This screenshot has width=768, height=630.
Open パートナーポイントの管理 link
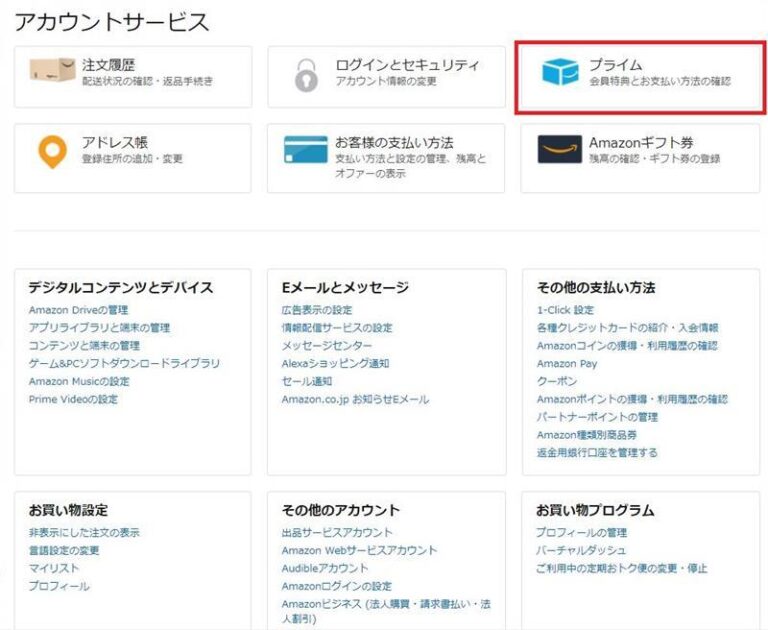597,417
